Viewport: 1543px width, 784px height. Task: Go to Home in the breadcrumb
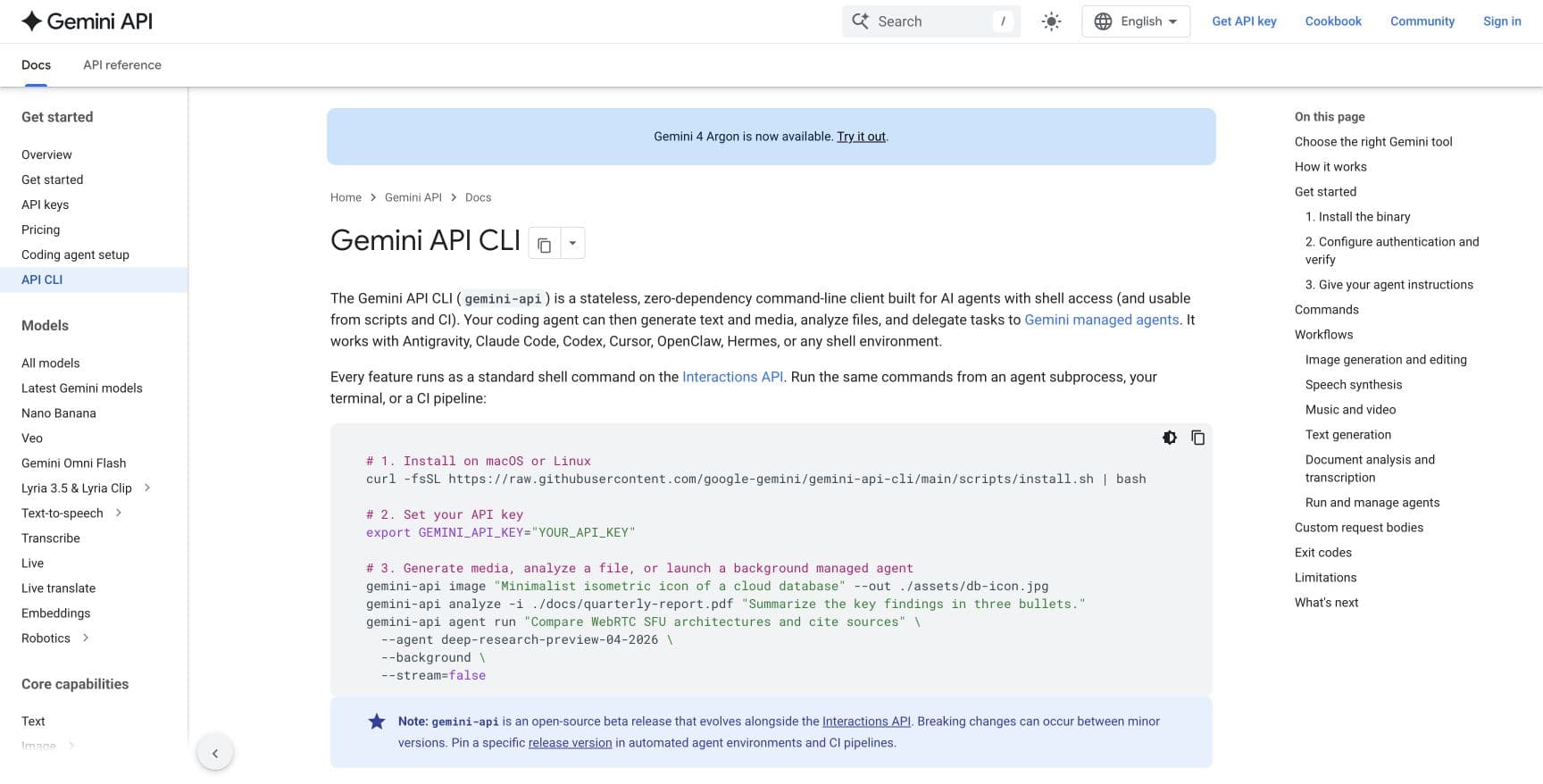[x=346, y=197]
